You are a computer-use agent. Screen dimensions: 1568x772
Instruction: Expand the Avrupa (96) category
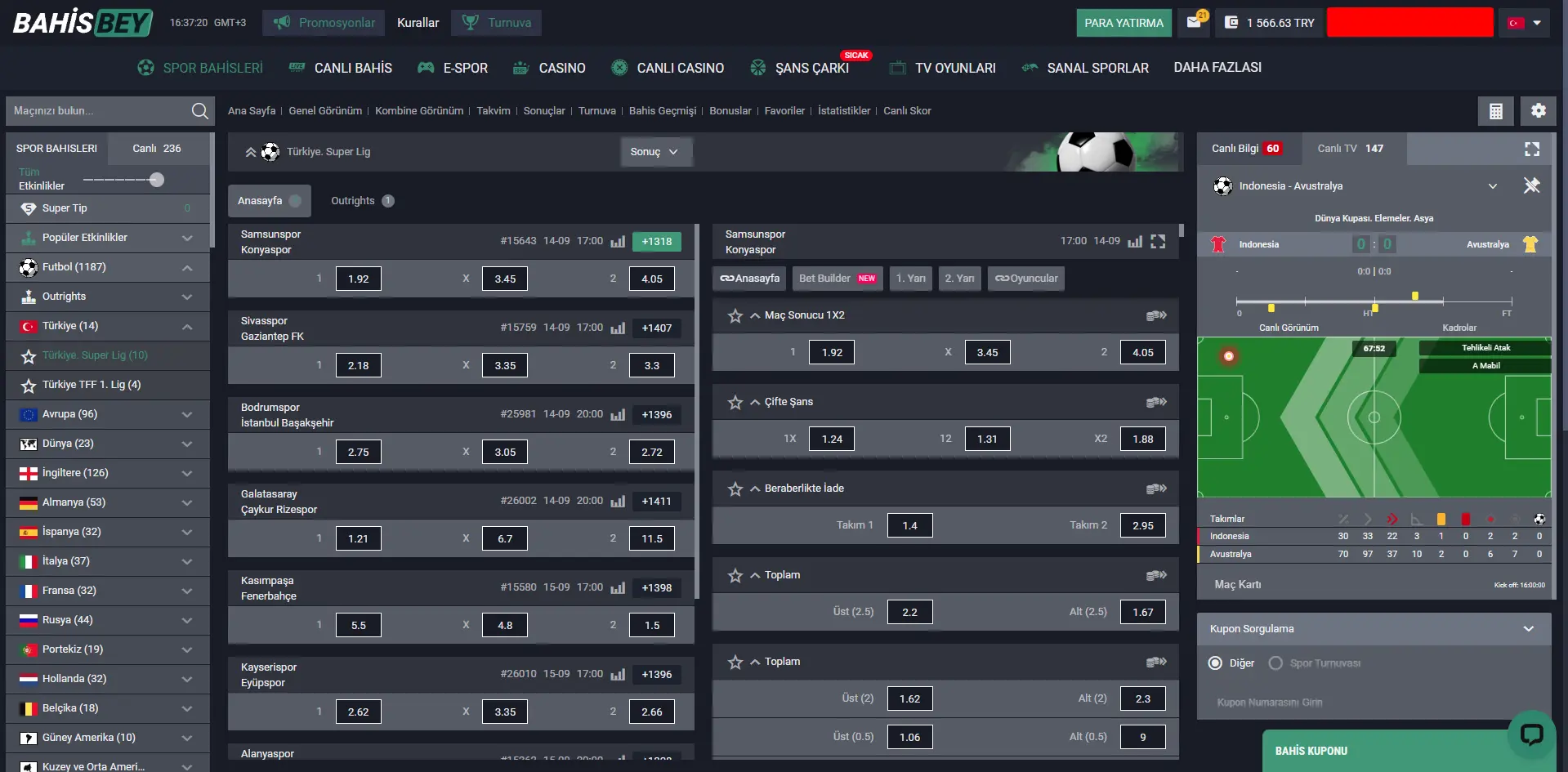pos(187,414)
